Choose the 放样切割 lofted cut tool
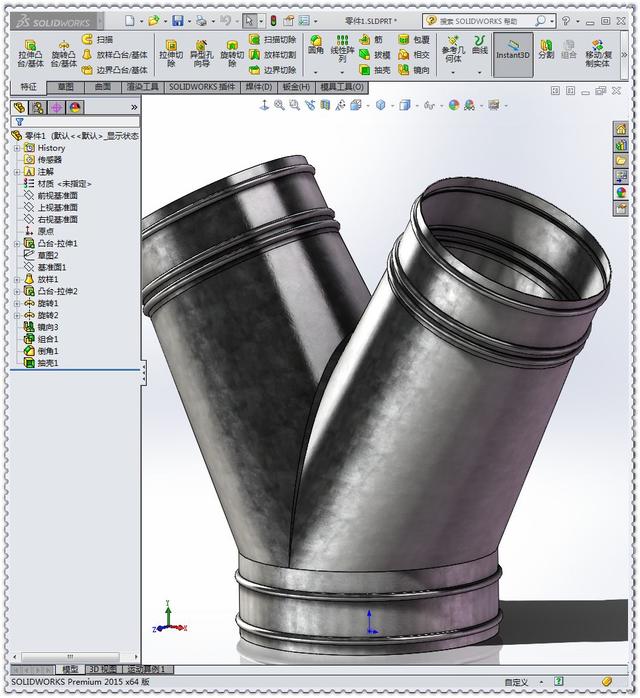The image size is (640, 698). pos(272,55)
